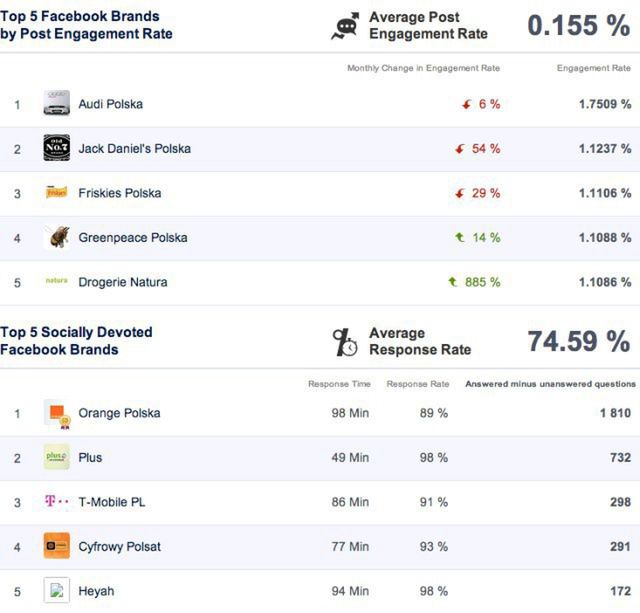Click the Answered minus unanswered questions header
The image size is (640, 613).
(550, 384)
